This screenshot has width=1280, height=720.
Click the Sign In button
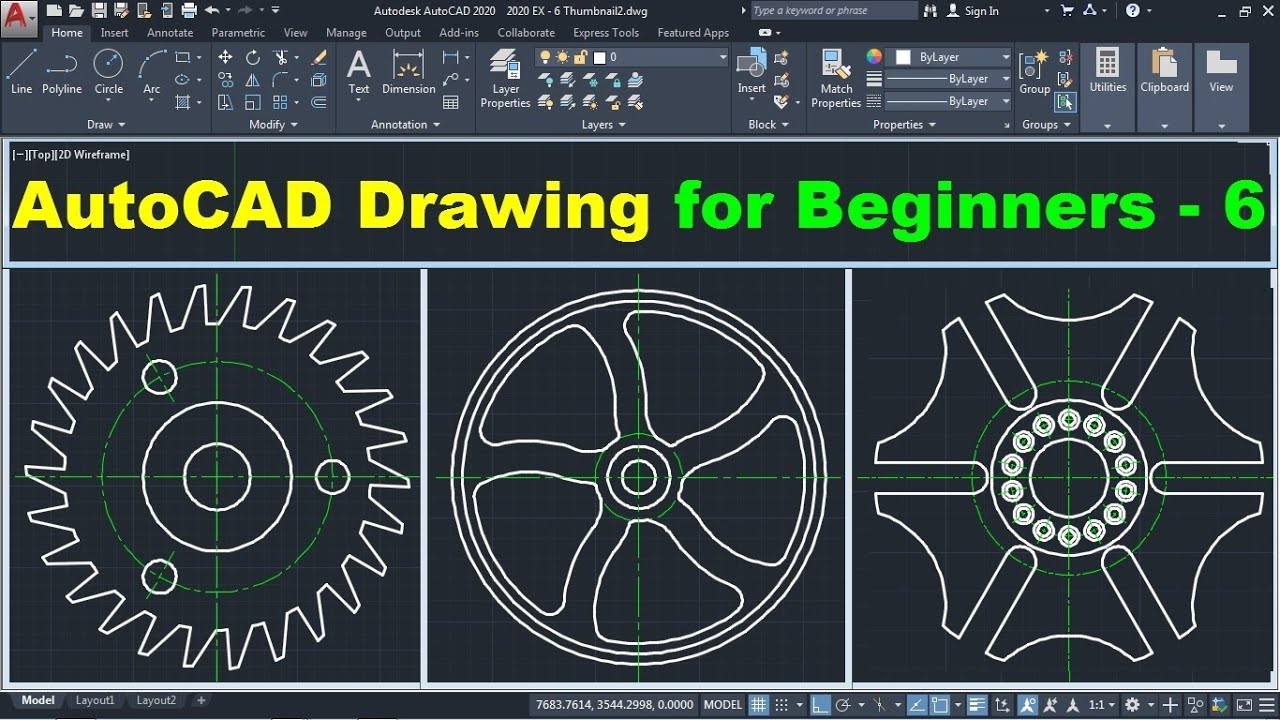point(973,10)
